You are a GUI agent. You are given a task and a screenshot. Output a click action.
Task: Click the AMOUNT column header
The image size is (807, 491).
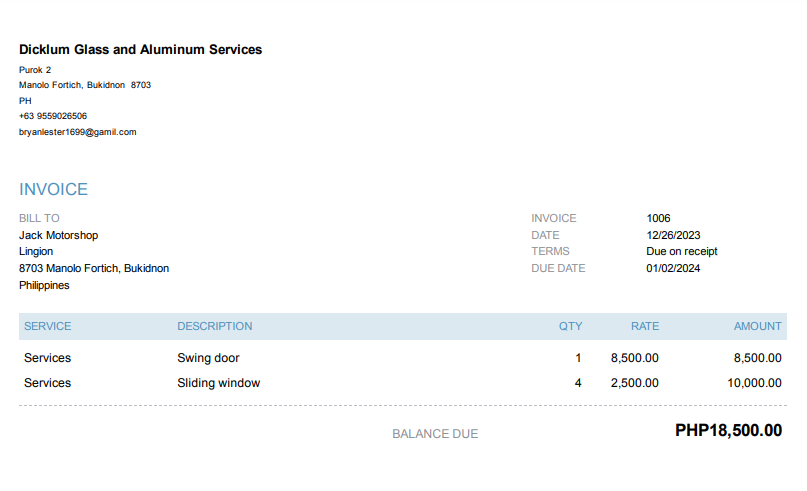tap(757, 326)
